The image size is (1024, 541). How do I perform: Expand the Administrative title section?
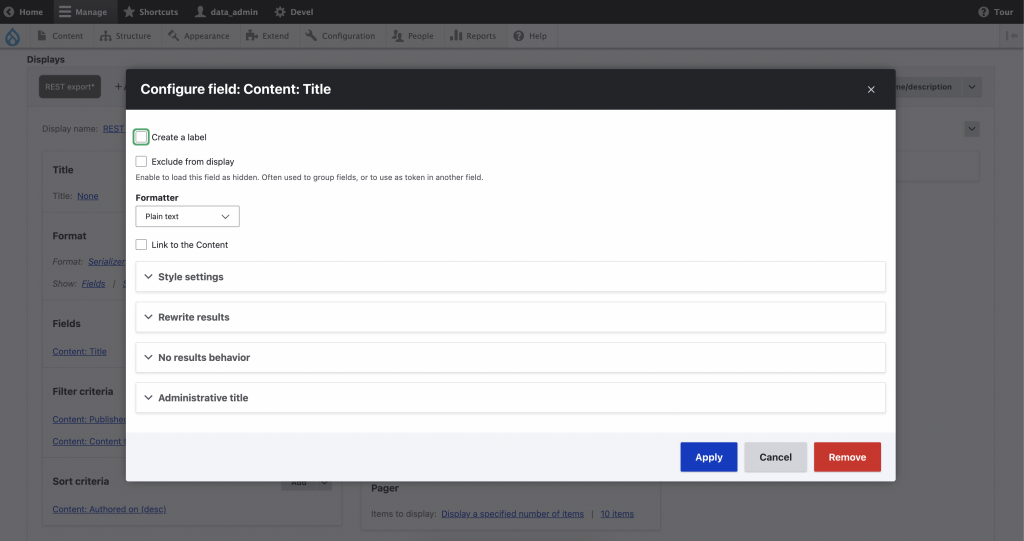pos(202,398)
